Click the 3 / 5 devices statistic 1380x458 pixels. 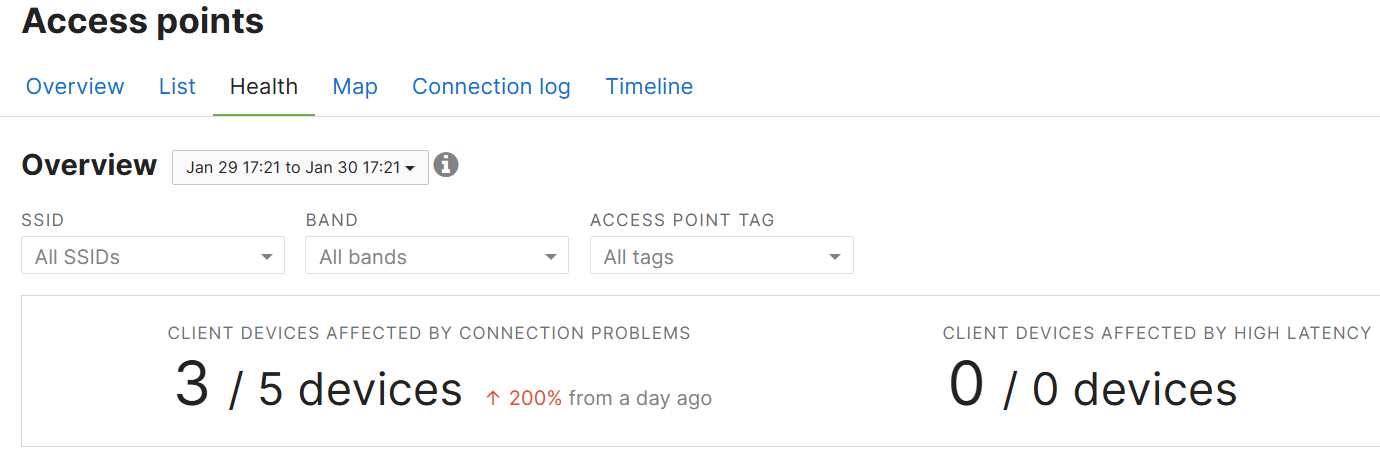pos(319,387)
